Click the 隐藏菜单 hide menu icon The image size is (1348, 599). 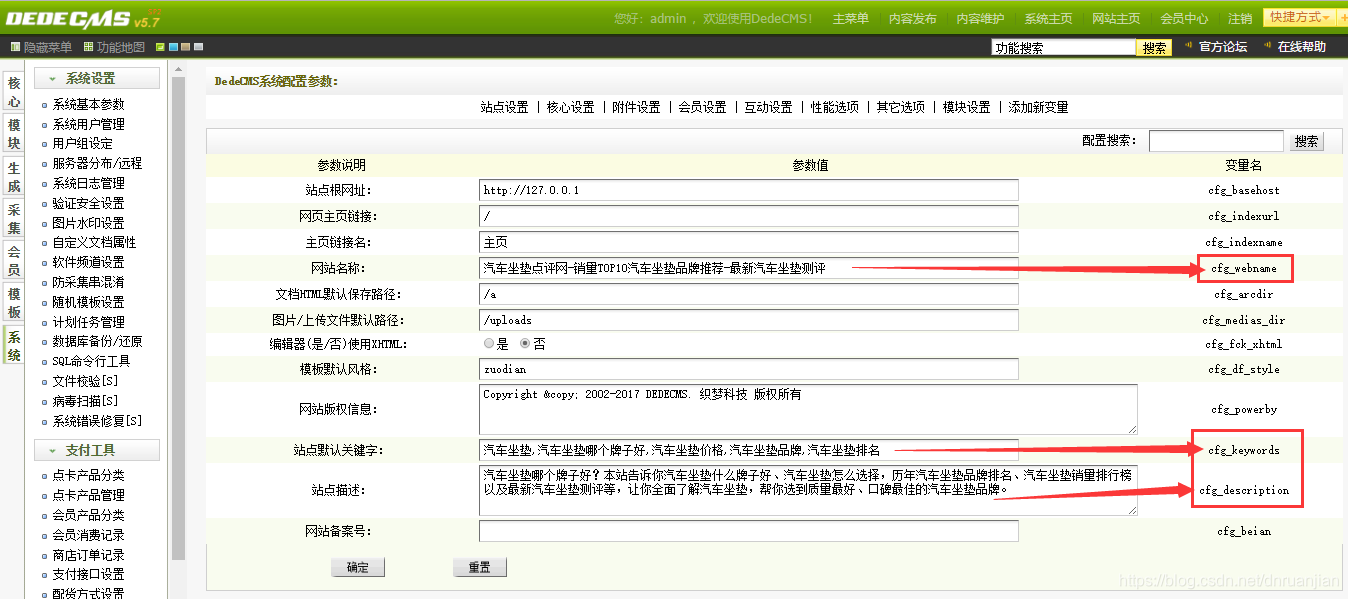point(15,47)
